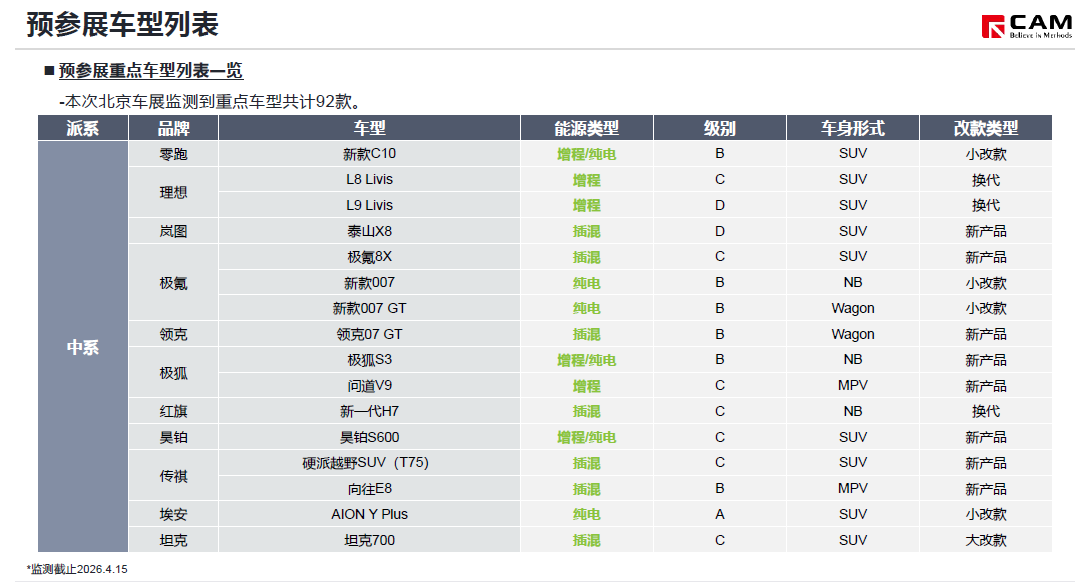Click the 品牌 column header
Screen dimensions: 1076x582
tap(173, 128)
